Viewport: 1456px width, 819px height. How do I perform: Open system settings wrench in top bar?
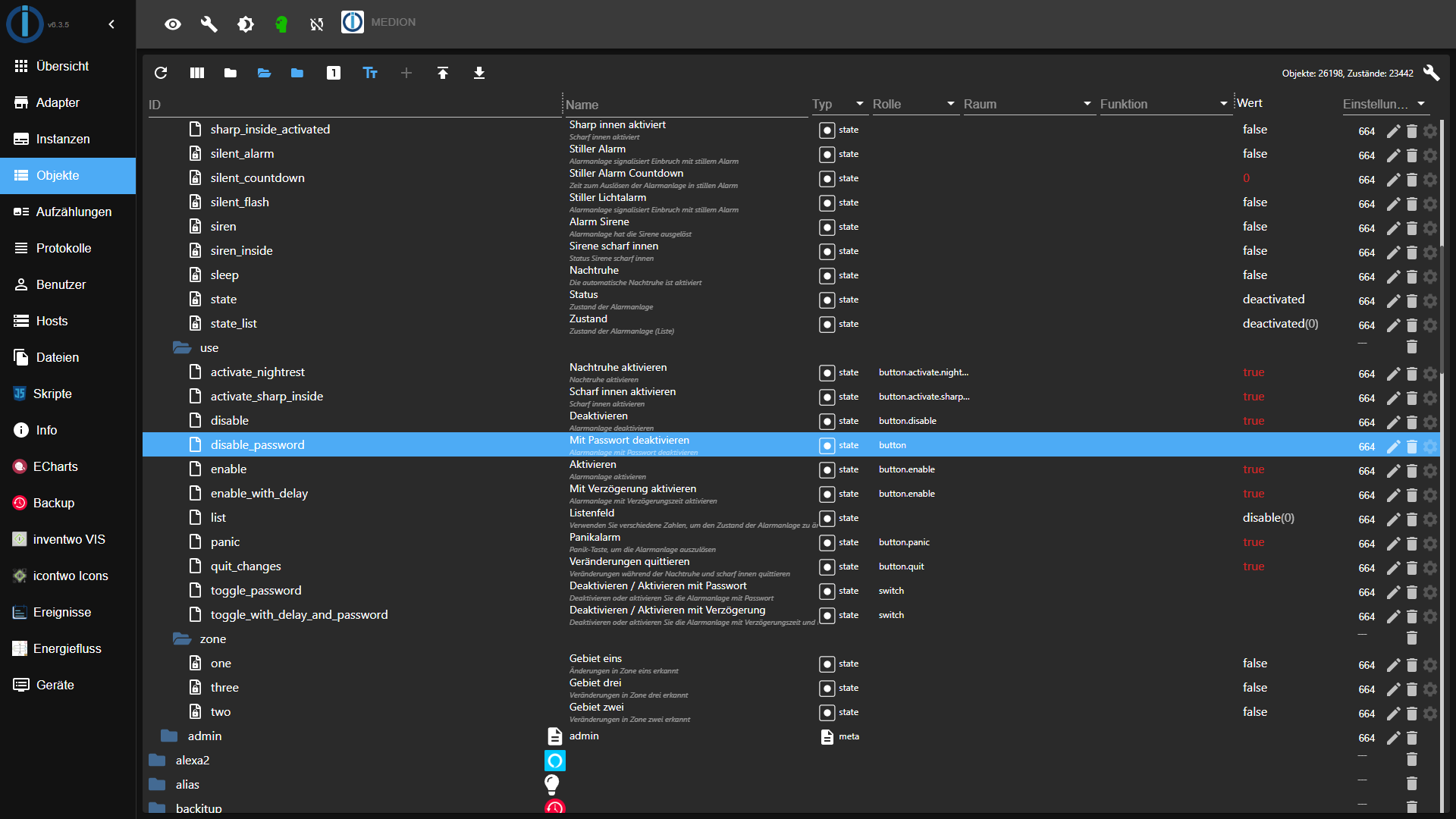click(x=209, y=24)
